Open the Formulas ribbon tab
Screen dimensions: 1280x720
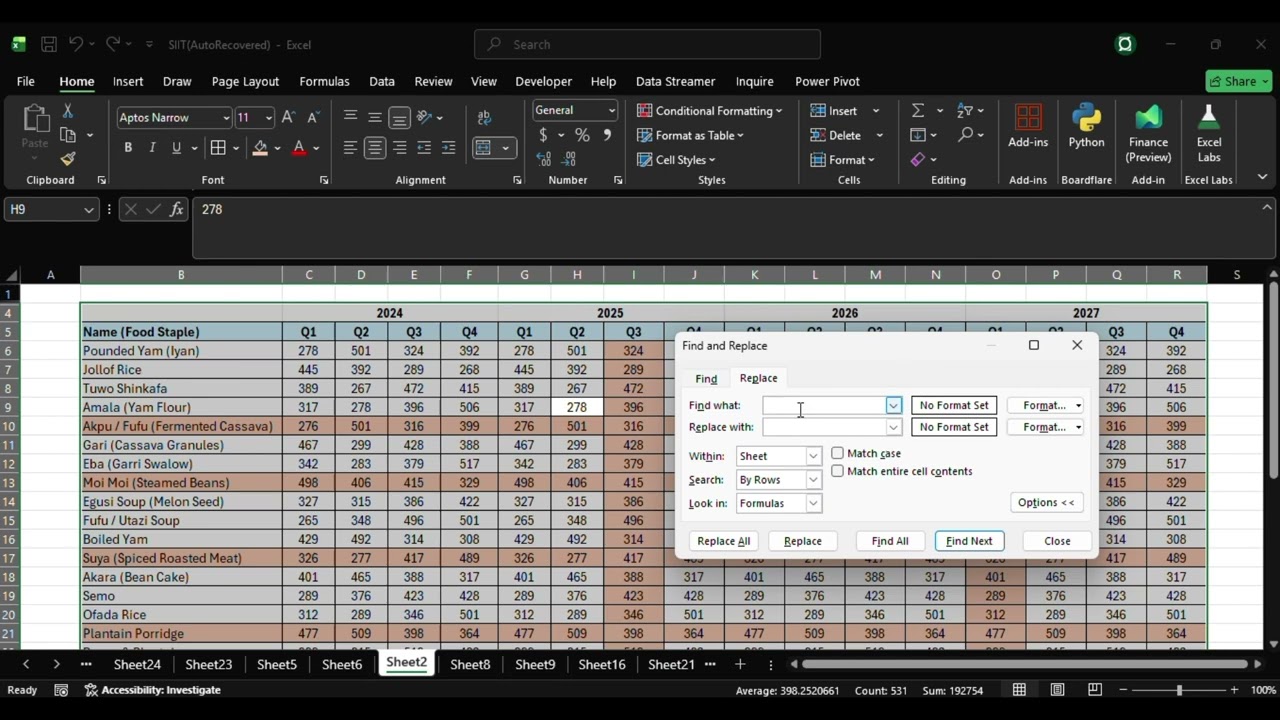point(324,81)
